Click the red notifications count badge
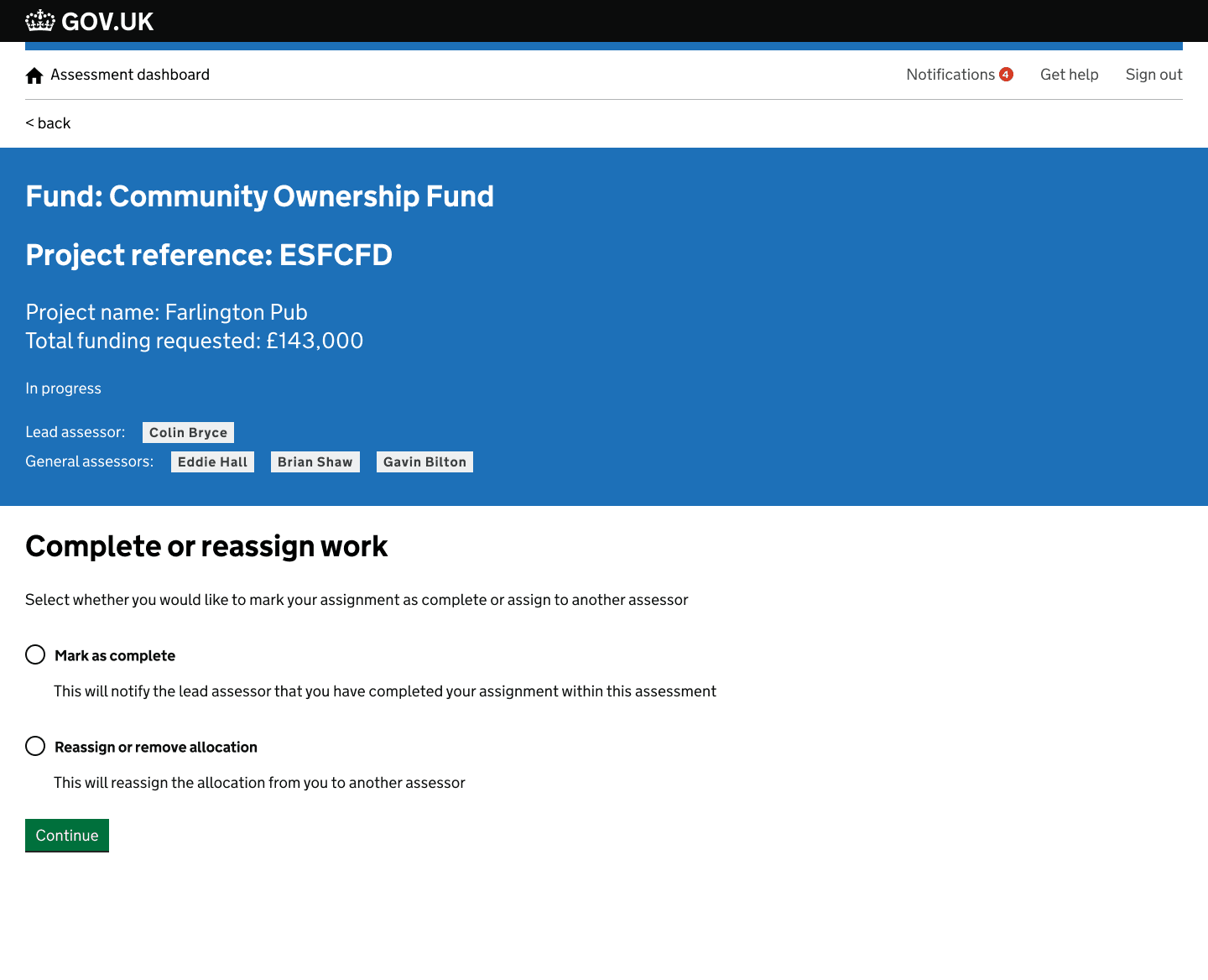 click(1006, 75)
